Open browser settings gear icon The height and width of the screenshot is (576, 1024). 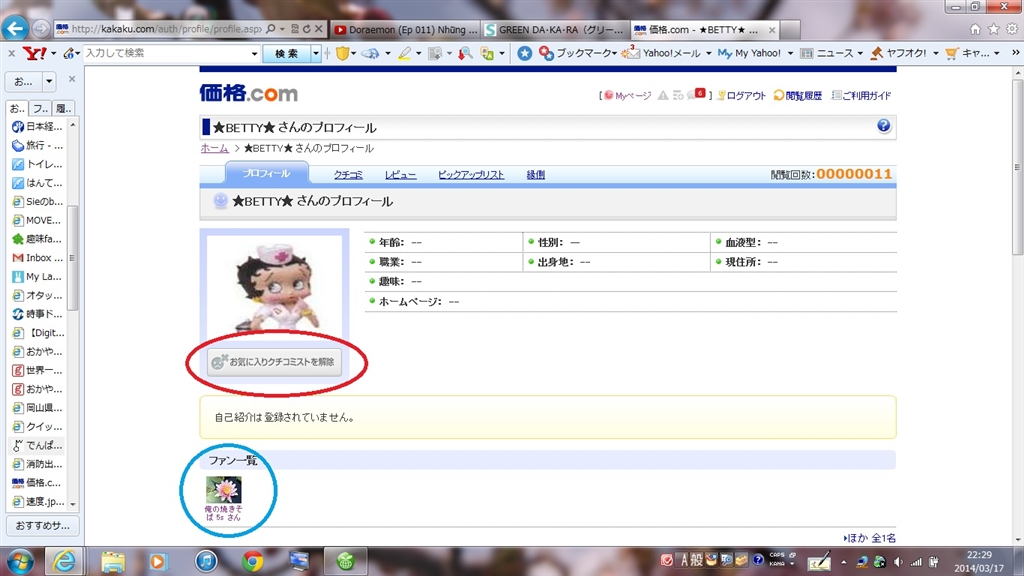(x=1012, y=29)
